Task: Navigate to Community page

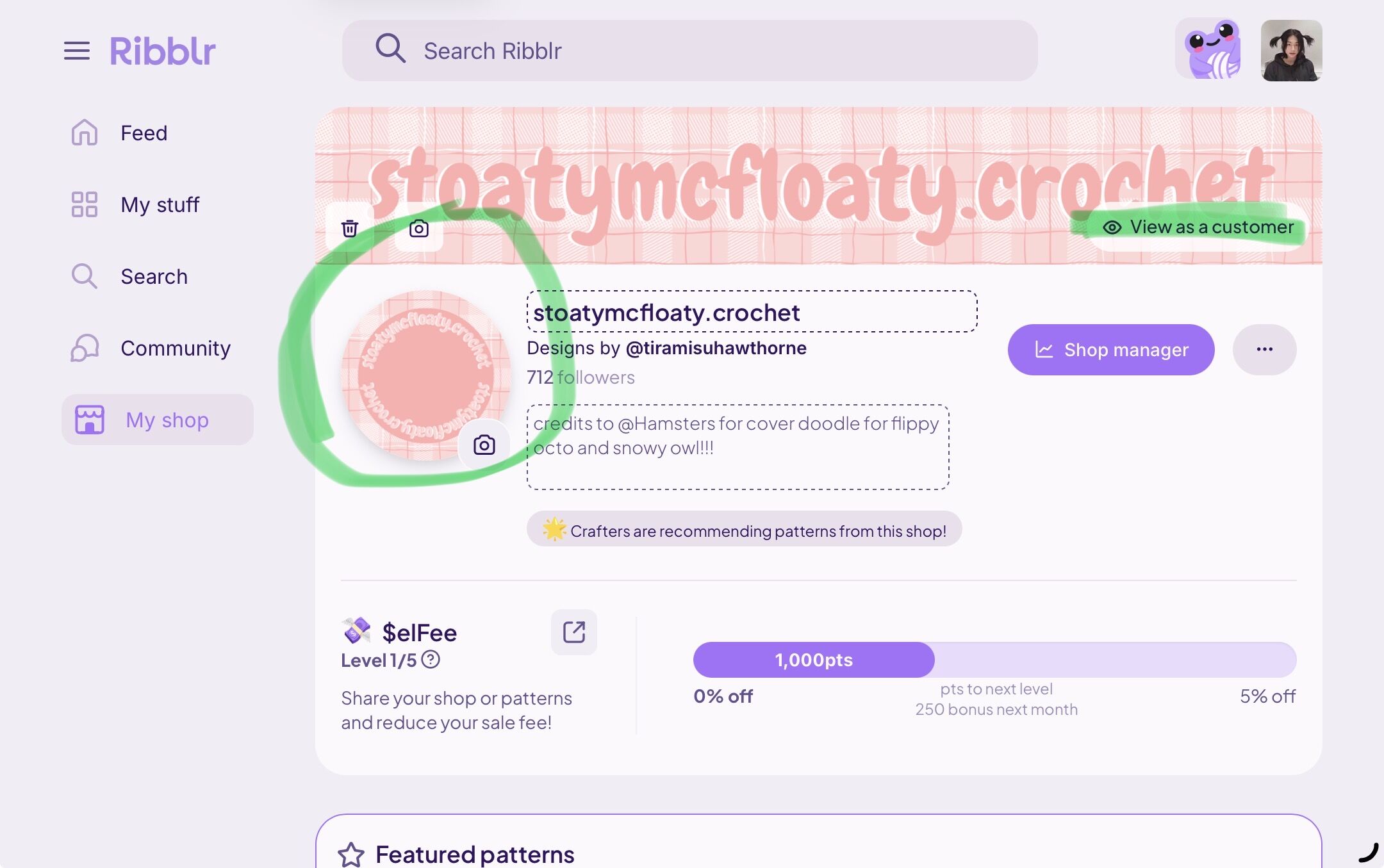Action: (x=175, y=348)
